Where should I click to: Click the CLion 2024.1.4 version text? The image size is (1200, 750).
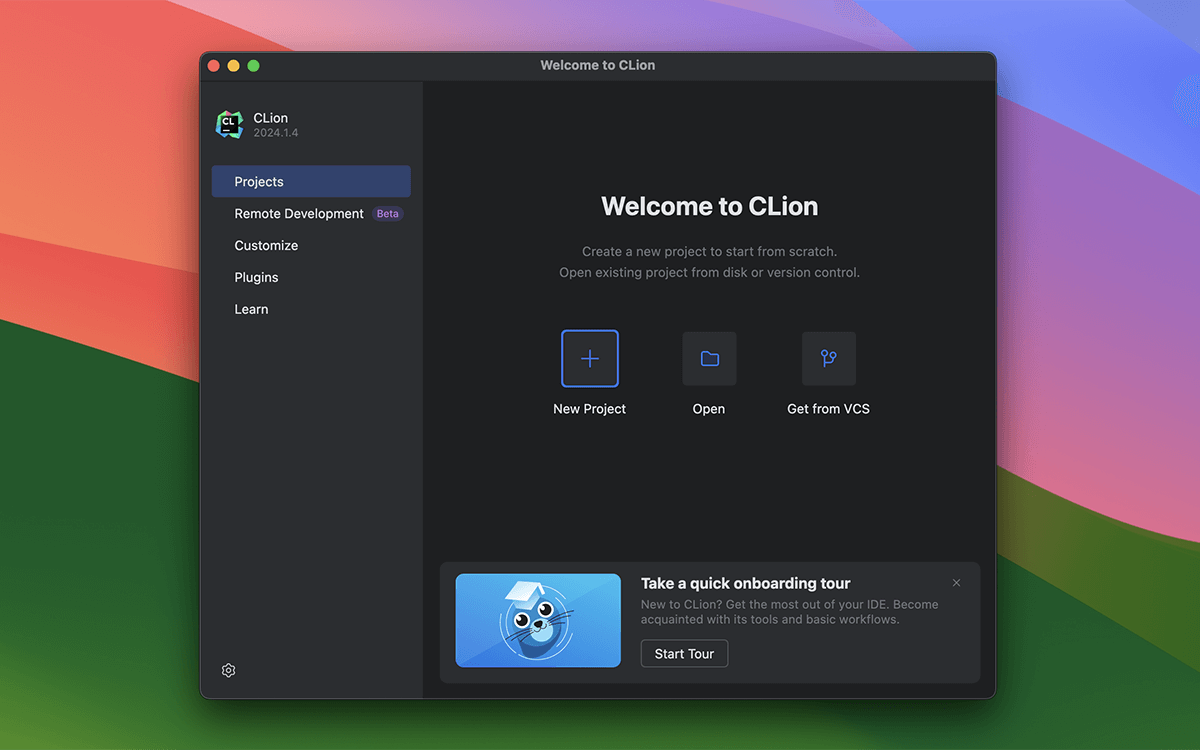tap(276, 133)
